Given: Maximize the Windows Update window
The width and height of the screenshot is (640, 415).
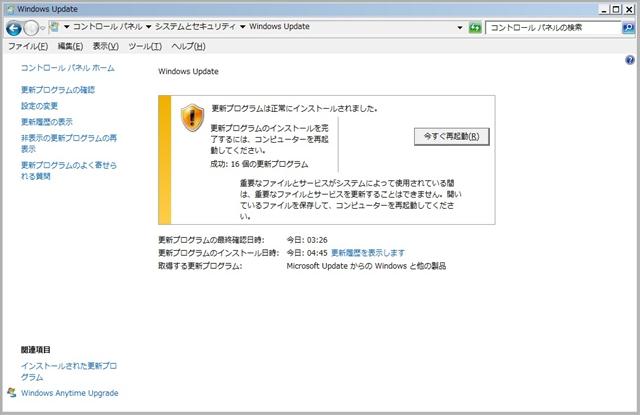Looking at the screenshot, I should pyautogui.click(x=616, y=9).
